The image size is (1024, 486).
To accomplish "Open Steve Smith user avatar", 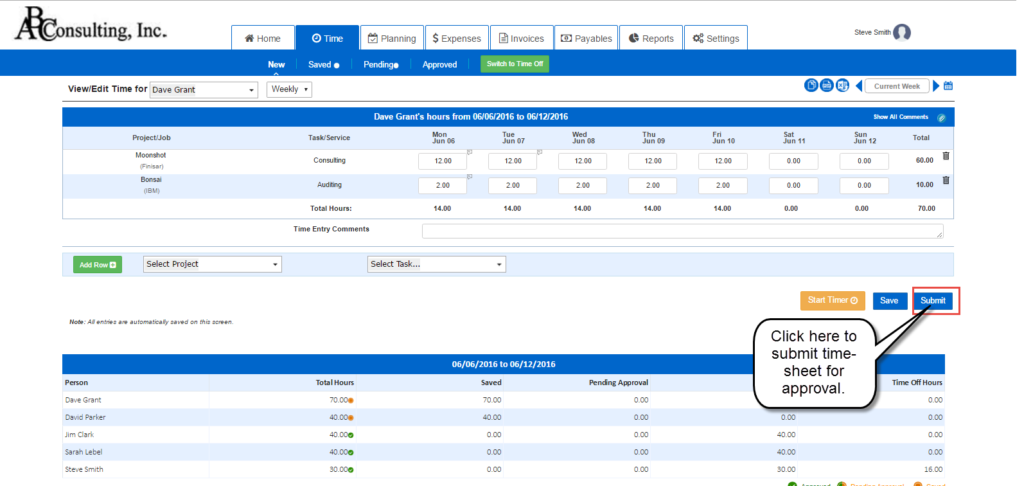I will (x=902, y=33).
